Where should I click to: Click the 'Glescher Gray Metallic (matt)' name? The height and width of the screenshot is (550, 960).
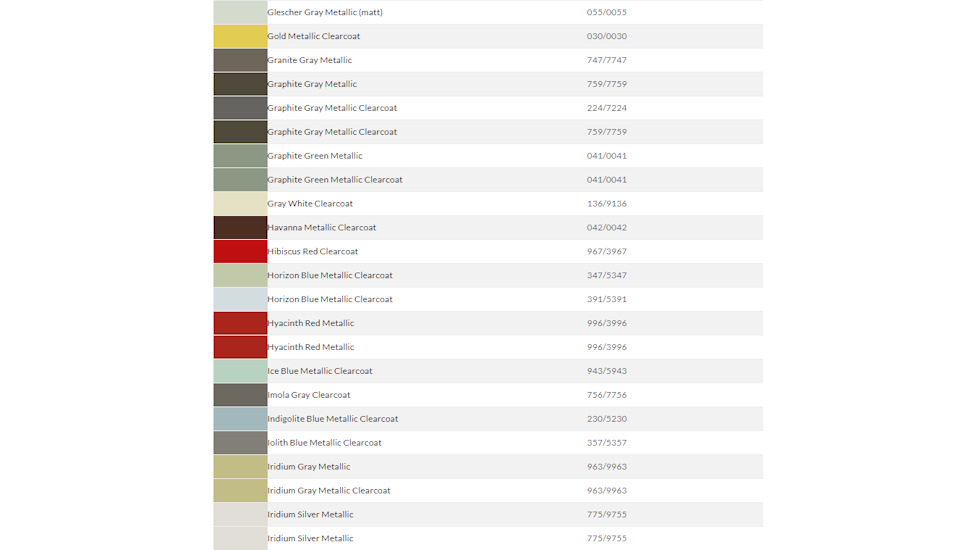coord(324,12)
